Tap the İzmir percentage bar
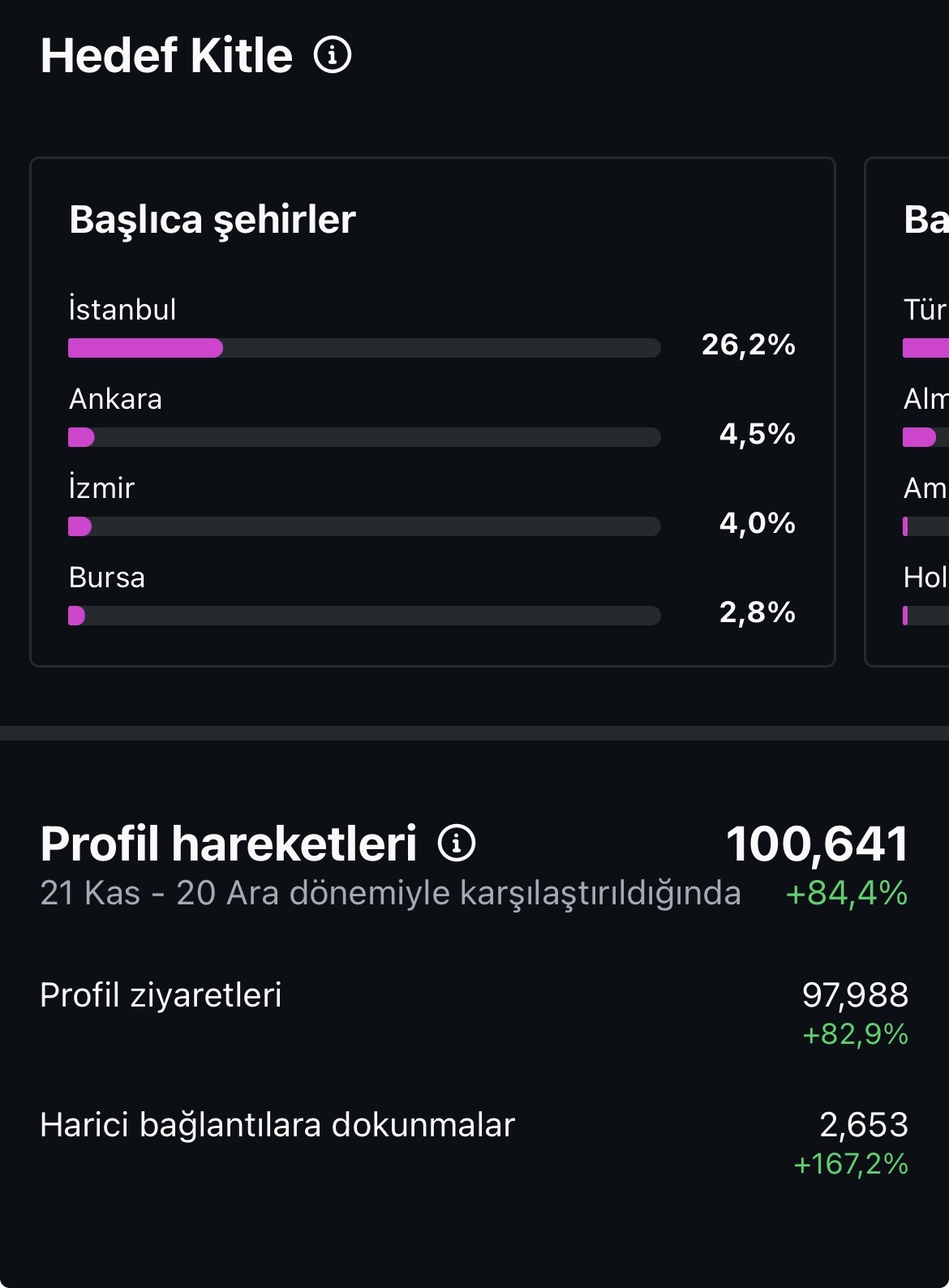Viewport: 949px width, 1288px height. tap(364, 526)
